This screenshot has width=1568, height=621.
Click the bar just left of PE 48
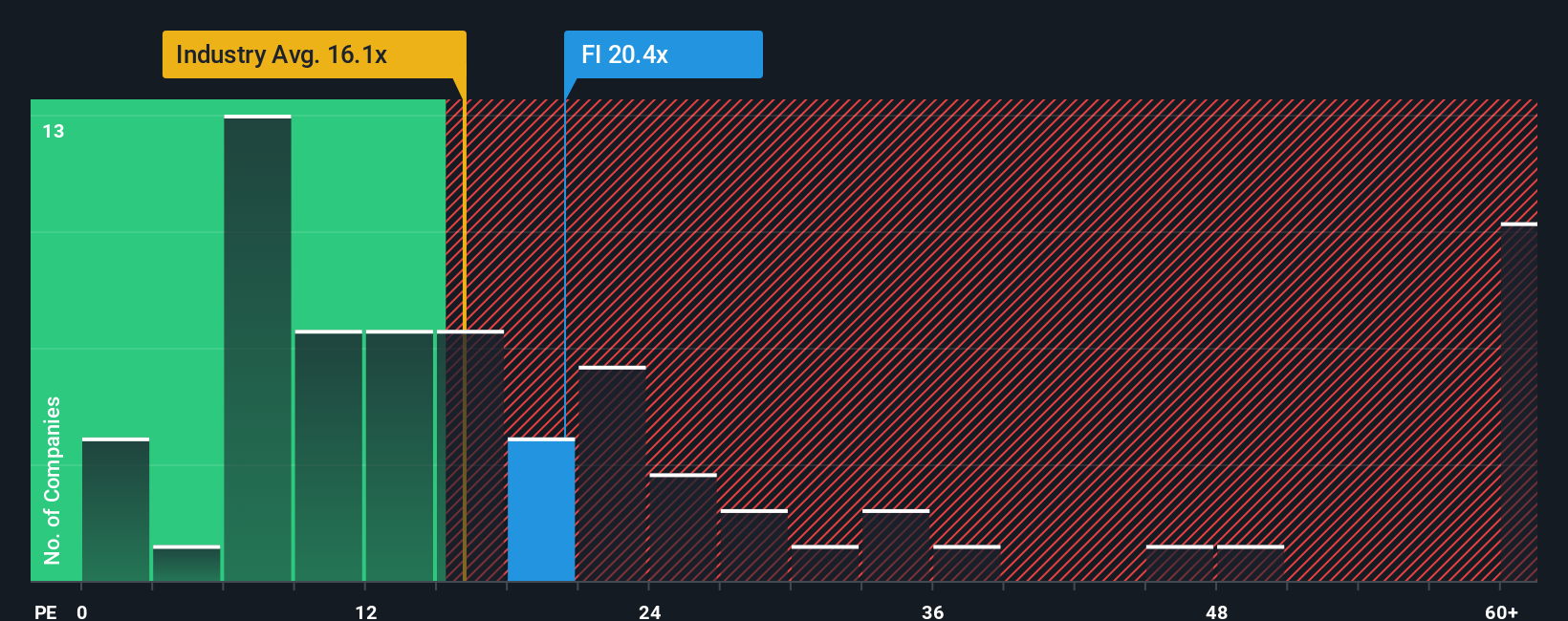[1180, 563]
